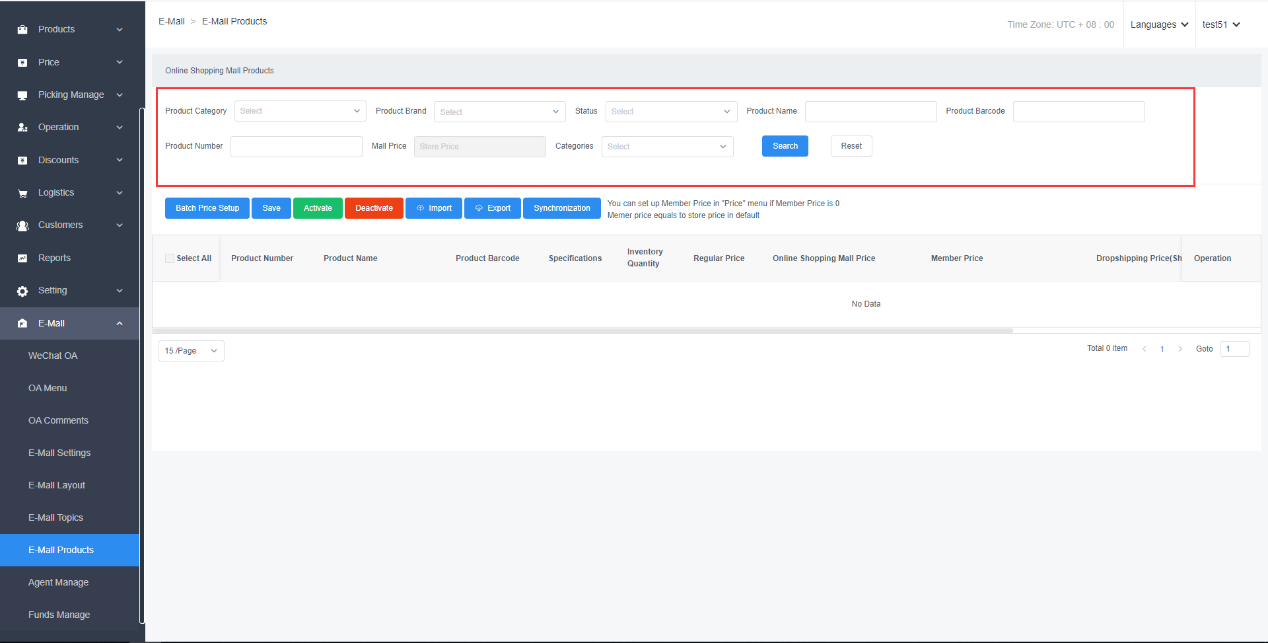Click the Picking Manage monitor icon

(22, 95)
